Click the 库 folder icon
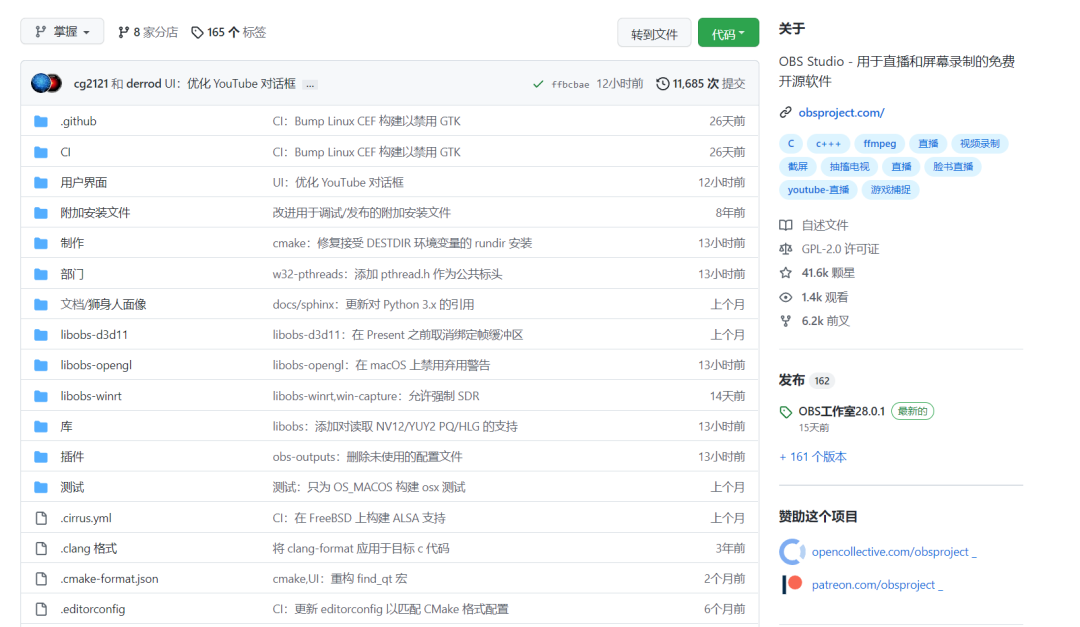 click(41, 426)
